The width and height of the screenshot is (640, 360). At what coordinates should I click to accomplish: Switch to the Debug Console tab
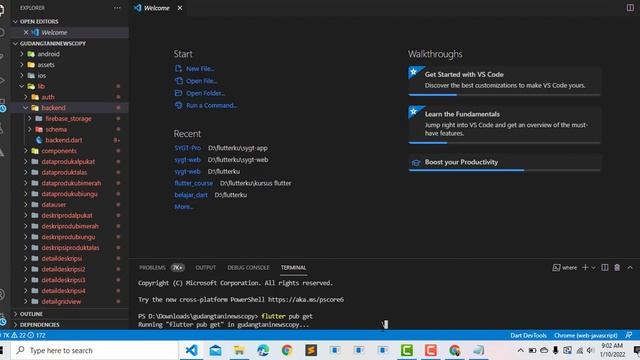click(248, 268)
